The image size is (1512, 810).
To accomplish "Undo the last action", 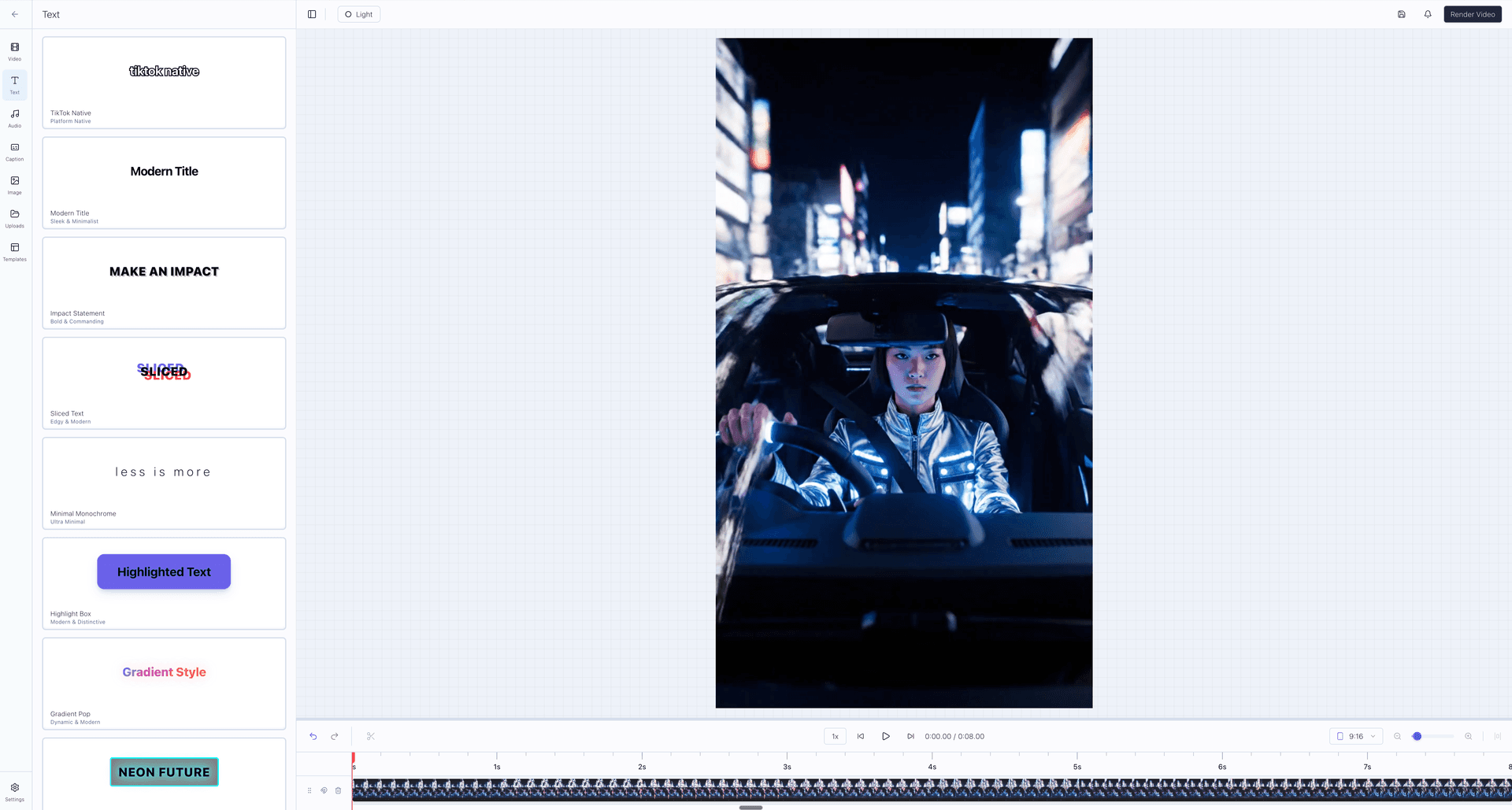I will (313, 736).
